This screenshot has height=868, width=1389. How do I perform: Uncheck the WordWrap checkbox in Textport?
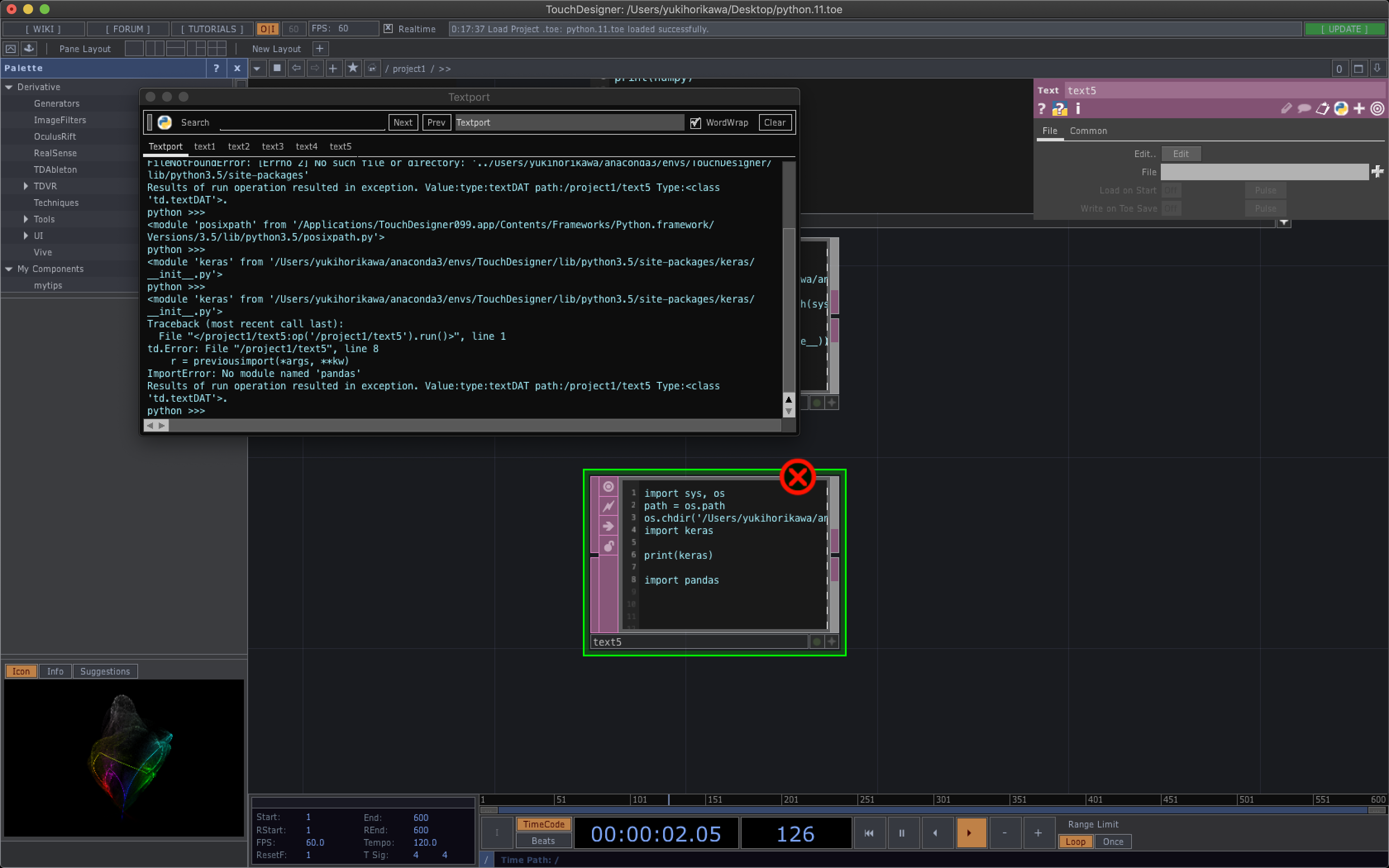click(x=696, y=122)
